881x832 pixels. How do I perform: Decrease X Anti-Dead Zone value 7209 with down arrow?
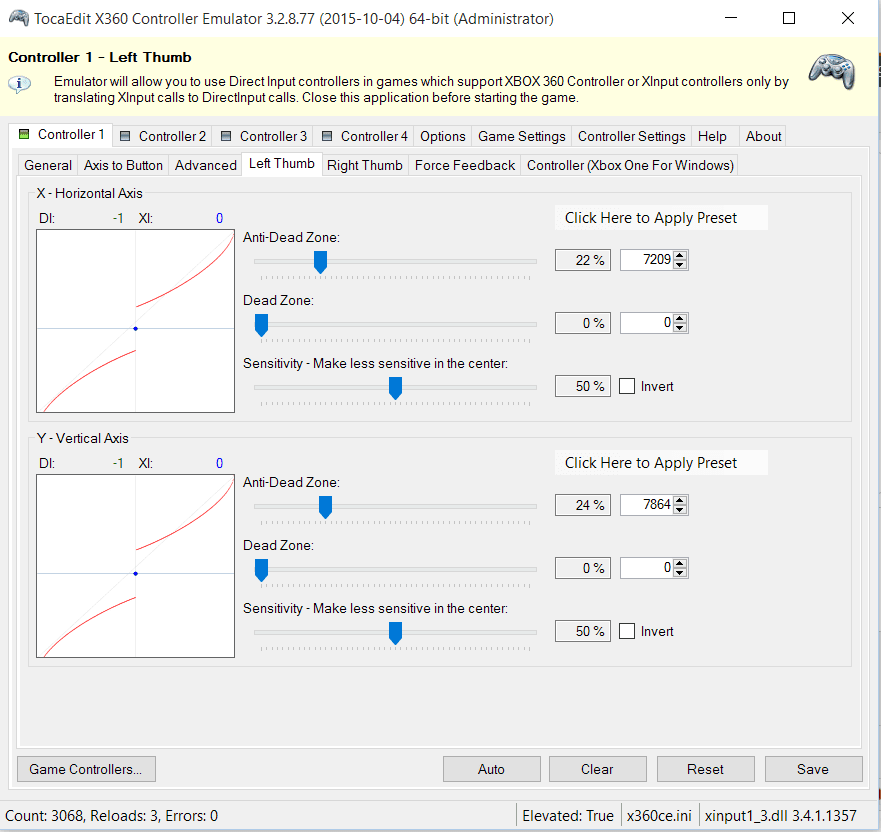680,265
